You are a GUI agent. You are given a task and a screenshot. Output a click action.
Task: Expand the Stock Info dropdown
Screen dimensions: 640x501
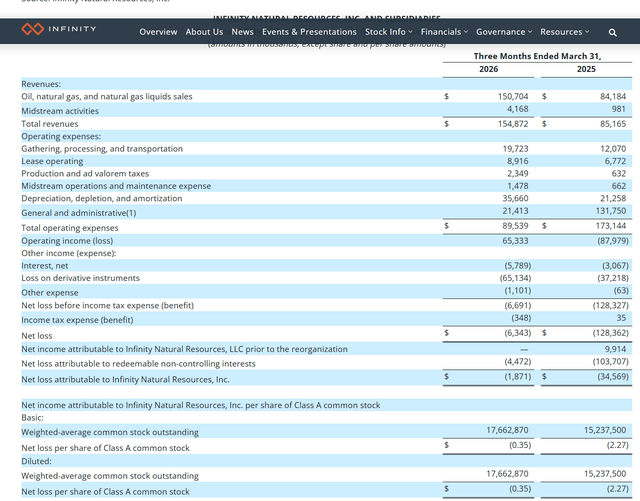click(x=389, y=32)
